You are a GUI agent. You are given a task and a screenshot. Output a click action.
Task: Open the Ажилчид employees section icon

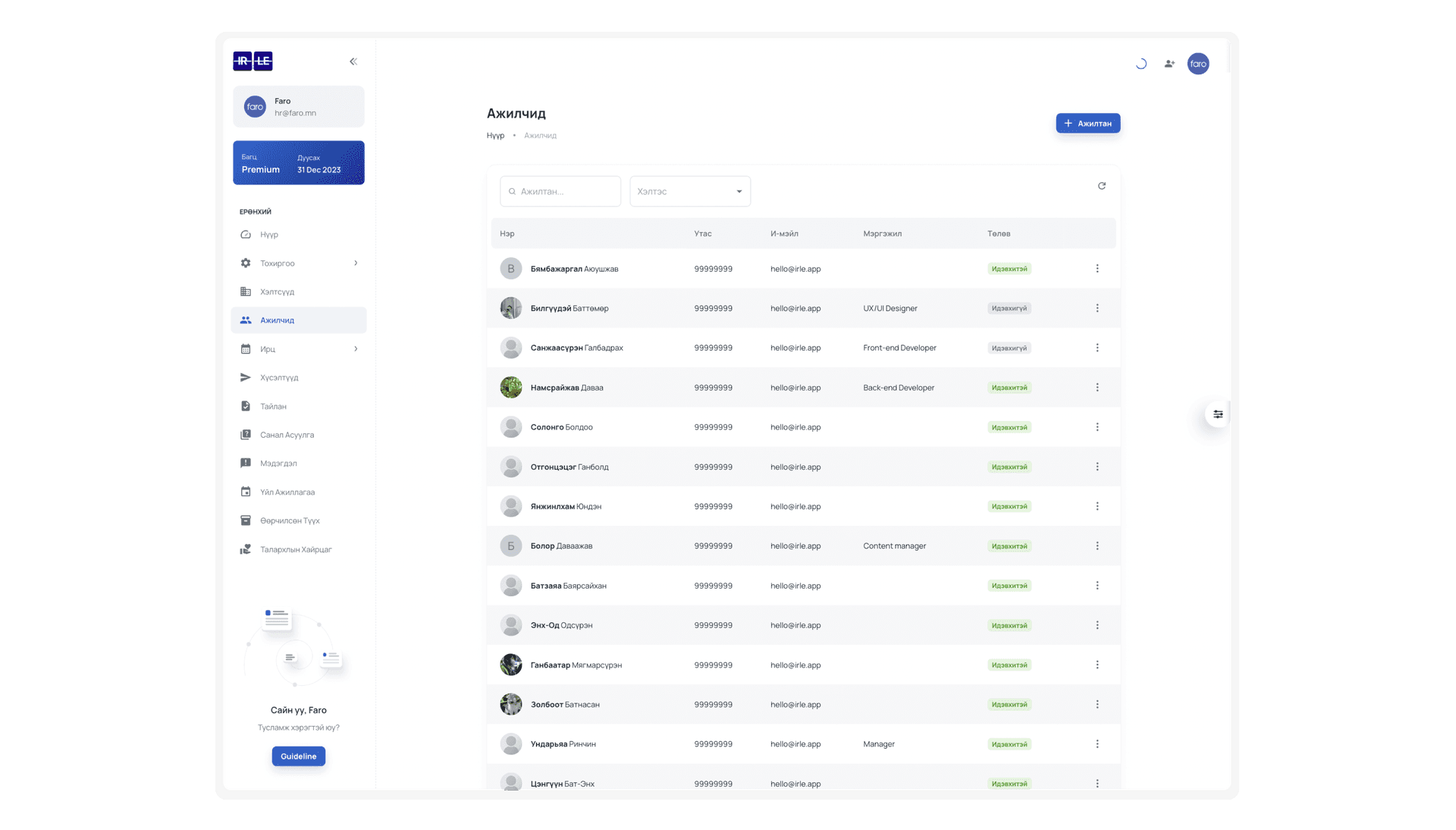pos(246,320)
